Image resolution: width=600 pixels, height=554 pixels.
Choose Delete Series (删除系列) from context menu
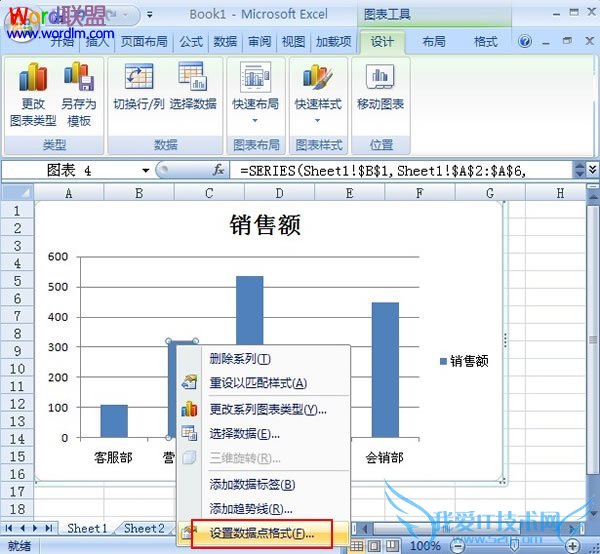[264, 359]
